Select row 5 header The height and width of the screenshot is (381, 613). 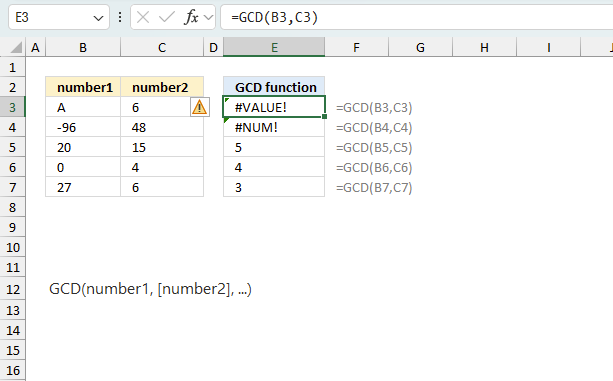(13, 147)
